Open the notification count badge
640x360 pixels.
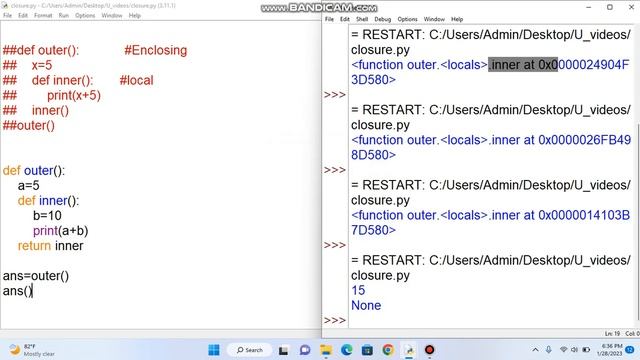coord(630,350)
